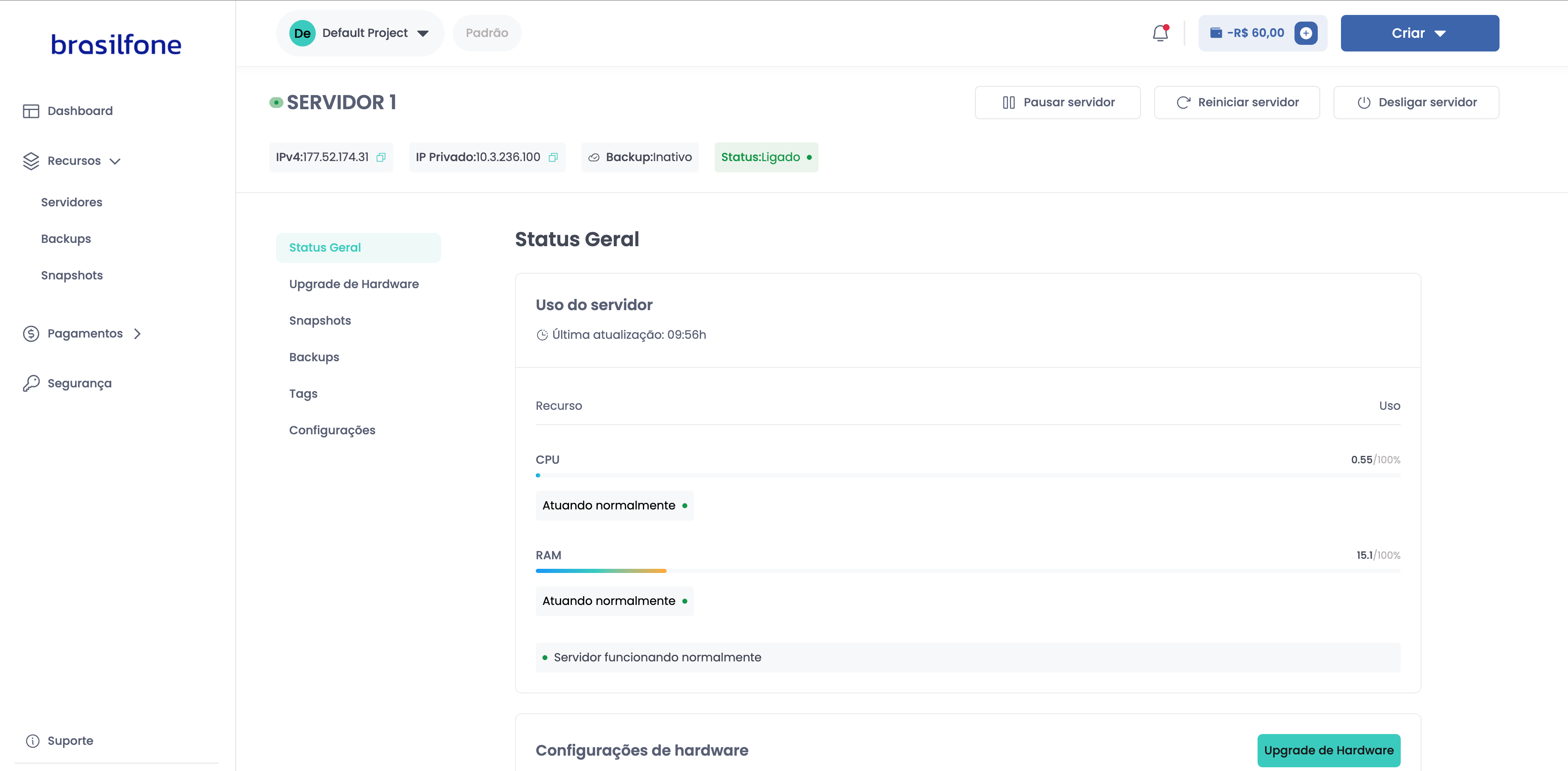Select the Configurações sidebar menu item

333,430
